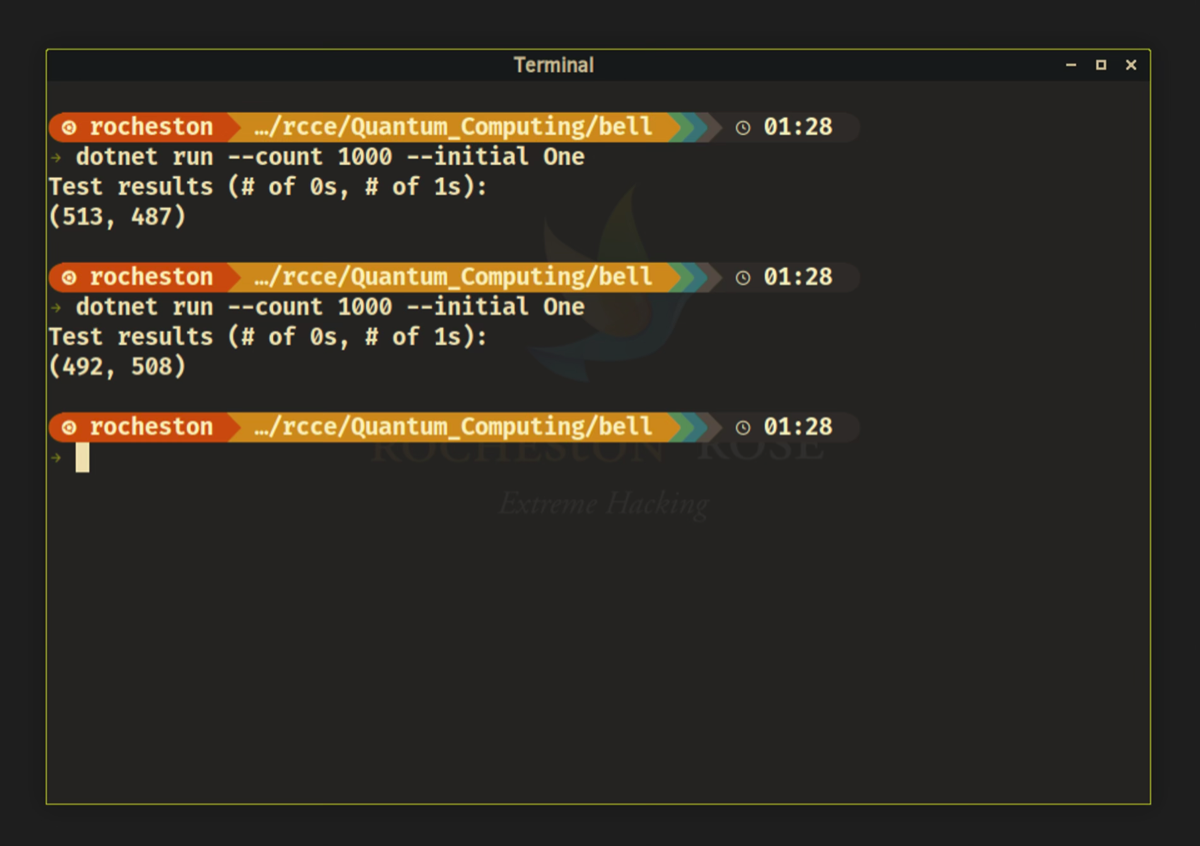The image size is (1200, 846).
Task: Minimize the Terminal window
Action: point(1071,65)
